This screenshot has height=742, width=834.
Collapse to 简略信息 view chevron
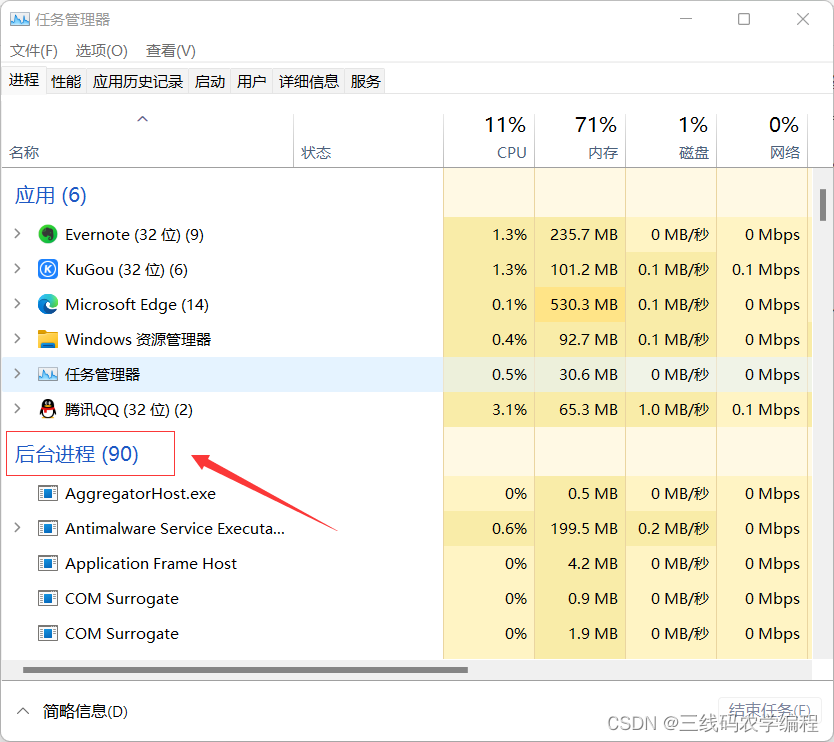coord(23,711)
